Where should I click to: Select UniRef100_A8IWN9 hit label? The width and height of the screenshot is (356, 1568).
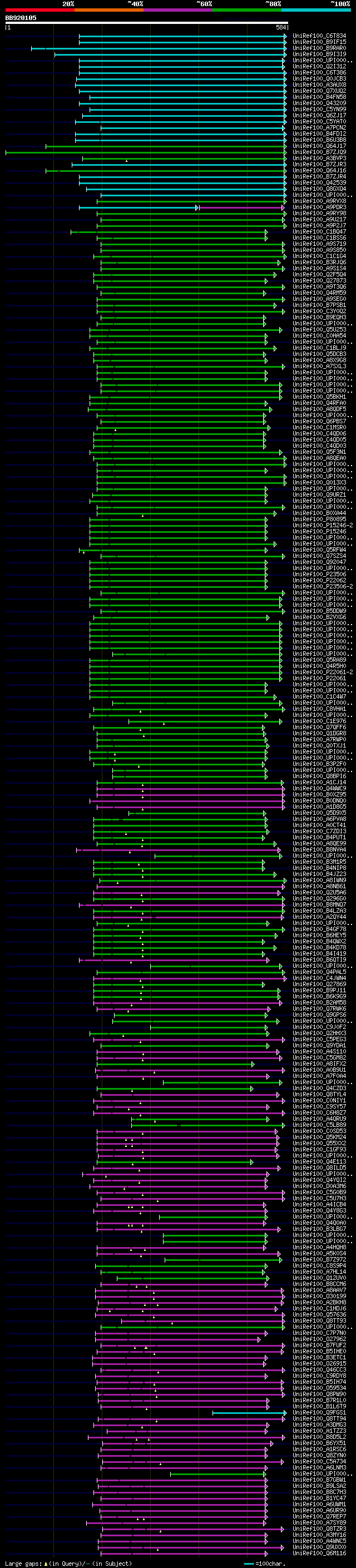click(x=319, y=880)
